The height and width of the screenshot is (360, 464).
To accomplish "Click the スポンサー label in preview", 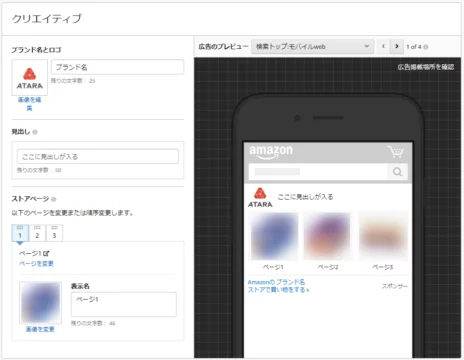I will tap(395, 286).
